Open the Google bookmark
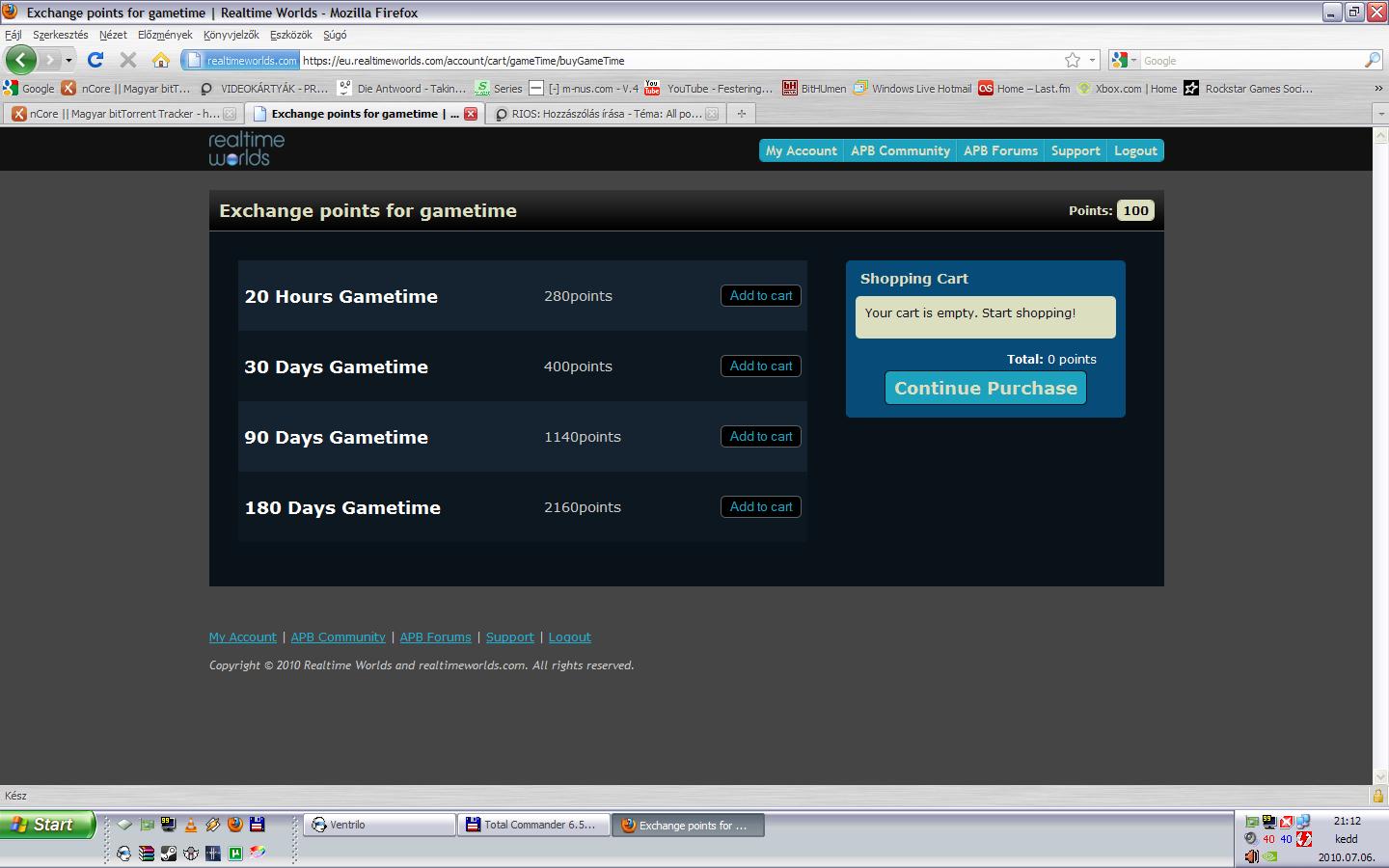1389x868 pixels. point(29,88)
